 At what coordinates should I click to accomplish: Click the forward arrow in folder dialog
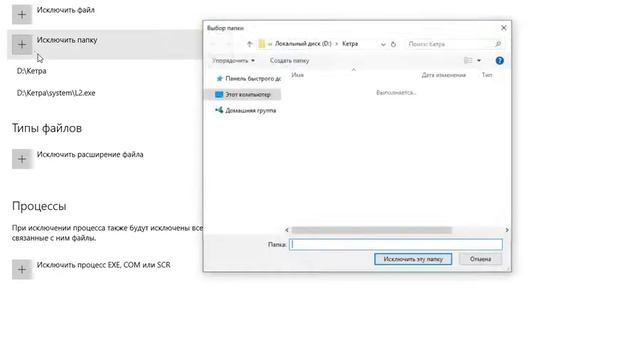click(x=229, y=44)
